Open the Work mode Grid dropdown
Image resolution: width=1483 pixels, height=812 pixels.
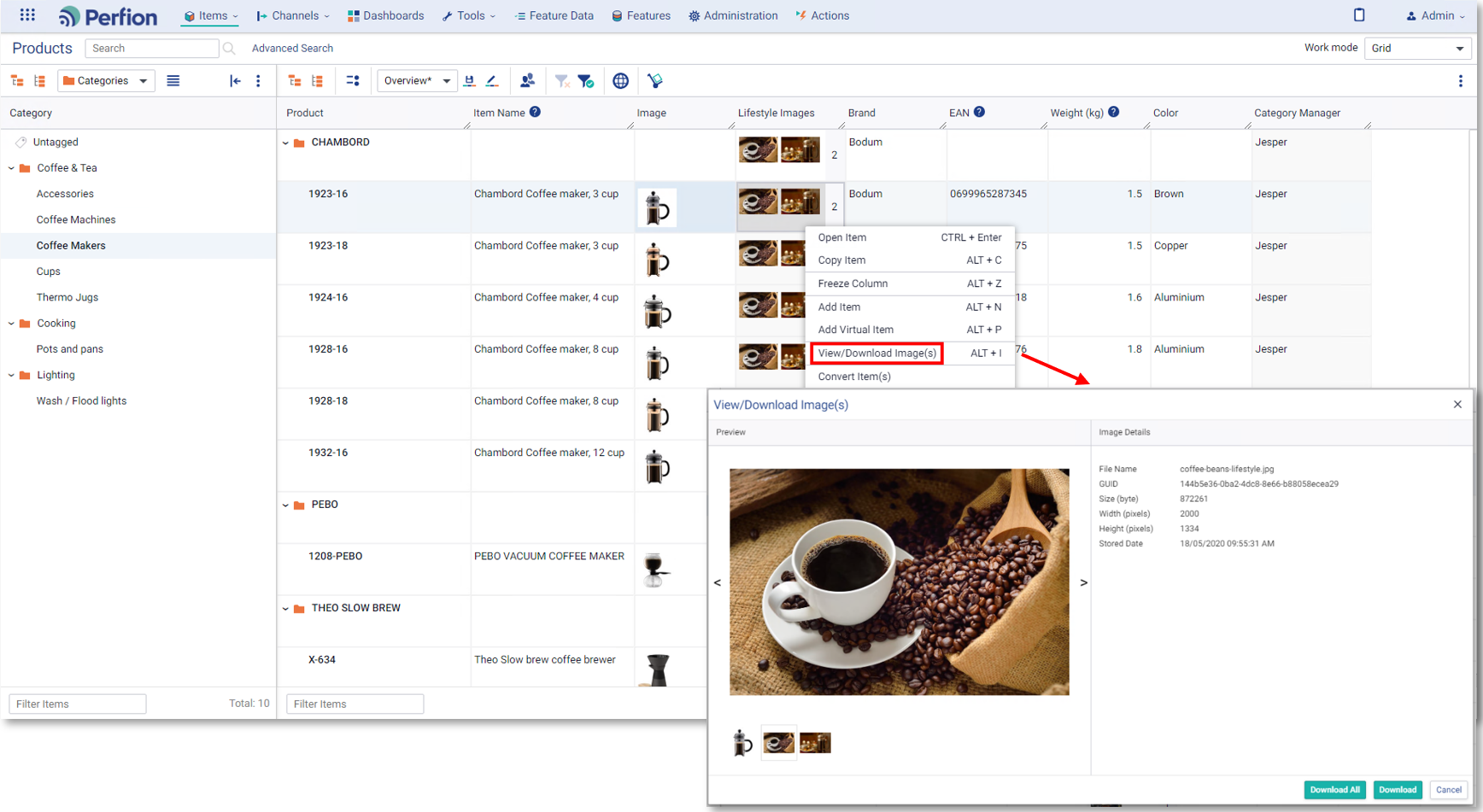coord(1417,49)
